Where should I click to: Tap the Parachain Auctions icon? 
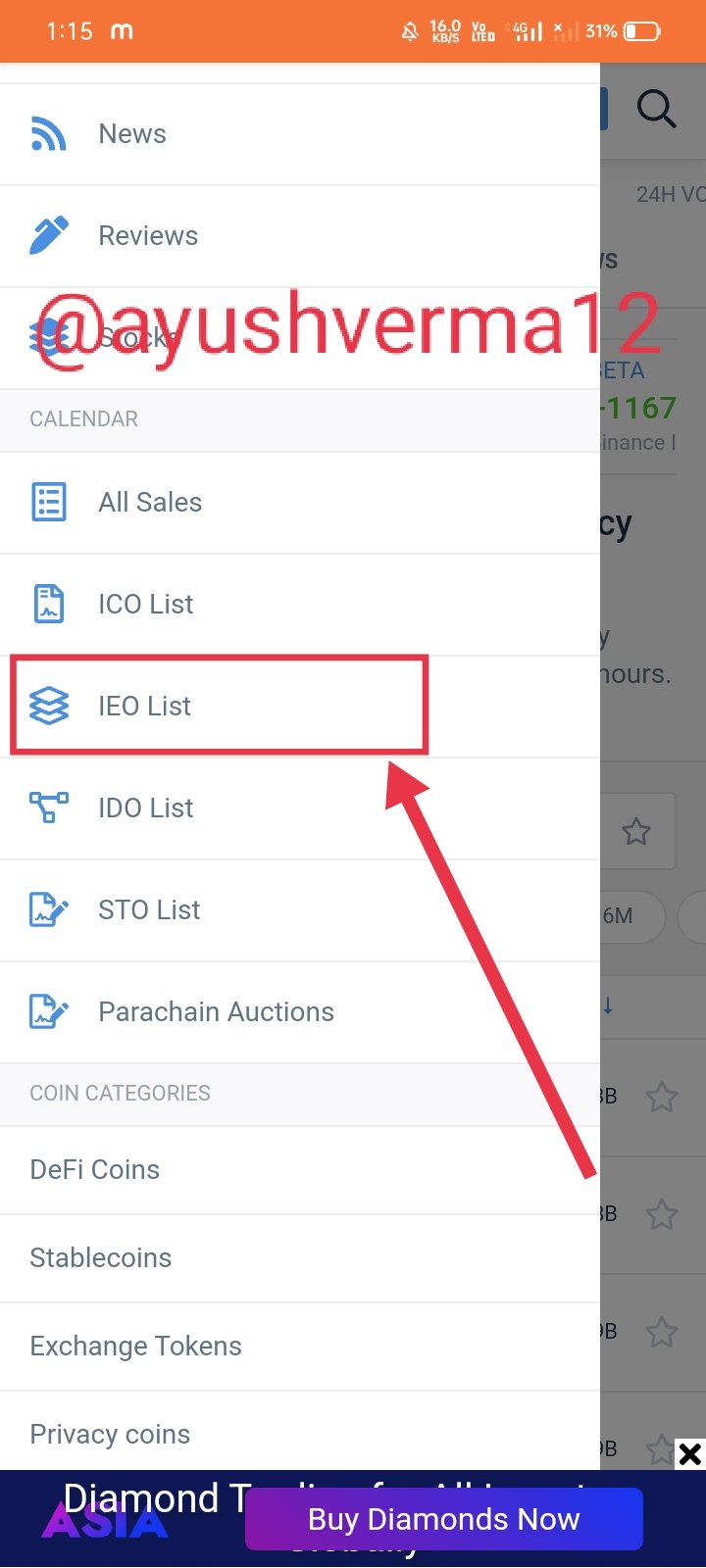[x=49, y=1011]
